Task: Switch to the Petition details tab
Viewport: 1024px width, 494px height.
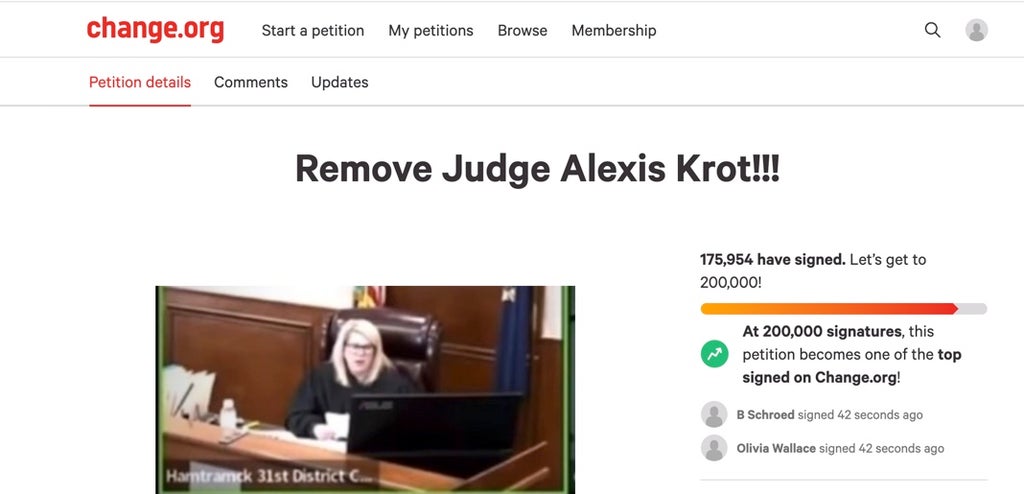Action: click(x=140, y=82)
